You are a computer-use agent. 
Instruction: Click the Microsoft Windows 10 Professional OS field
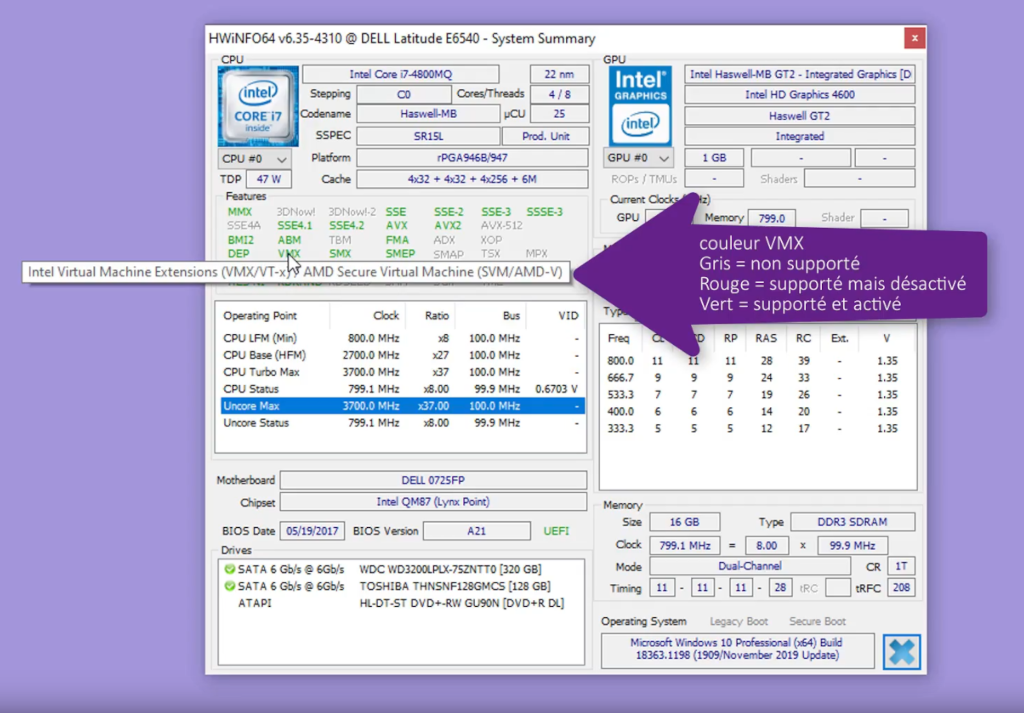coord(737,649)
